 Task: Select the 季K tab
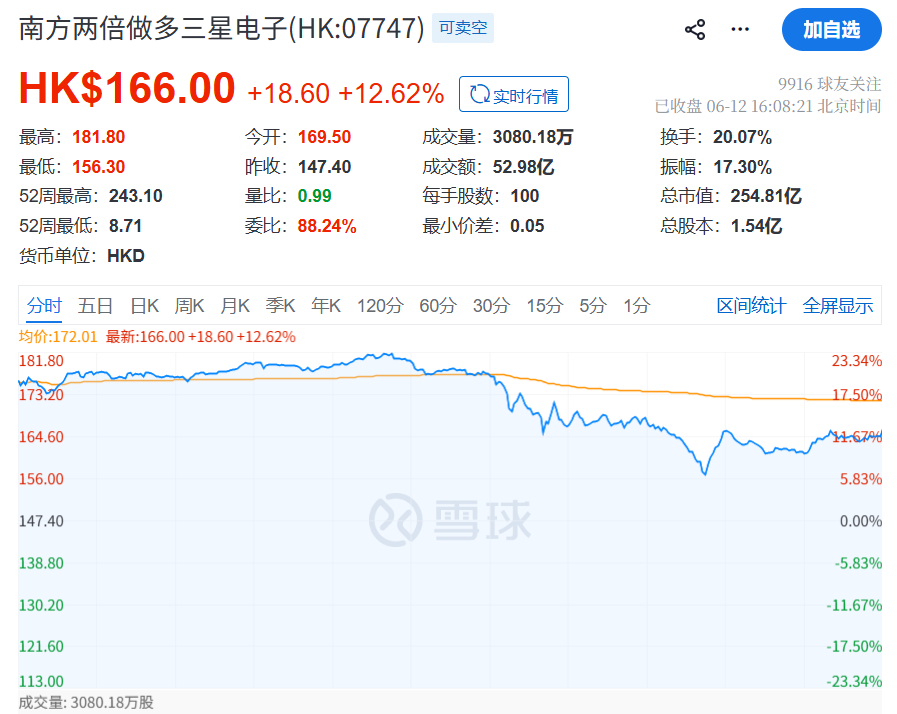[x=280, y=306]
